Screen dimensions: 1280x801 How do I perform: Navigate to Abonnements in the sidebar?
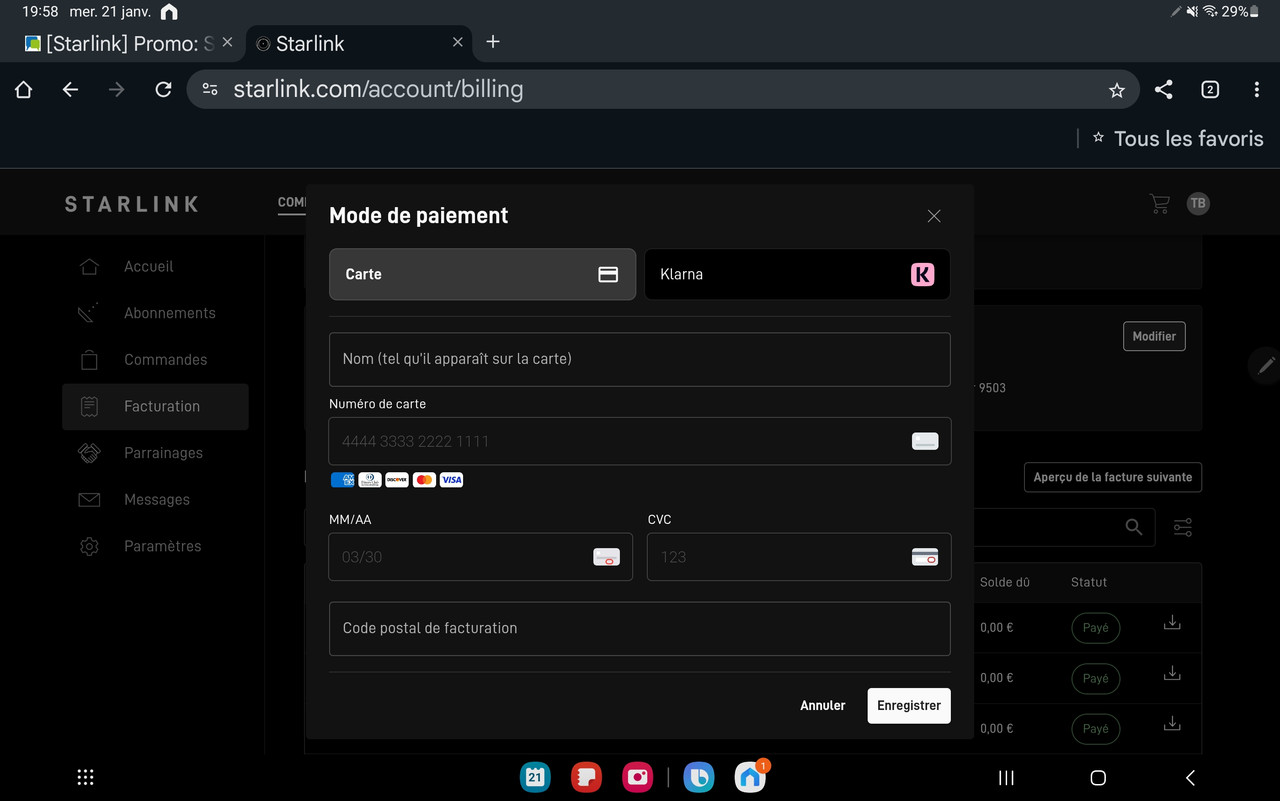click(88, 312)
